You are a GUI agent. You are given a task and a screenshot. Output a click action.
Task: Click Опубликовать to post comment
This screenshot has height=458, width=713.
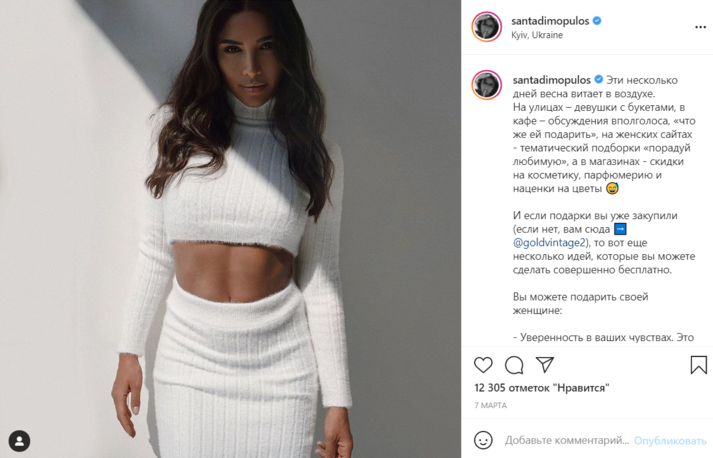[670, 441]
